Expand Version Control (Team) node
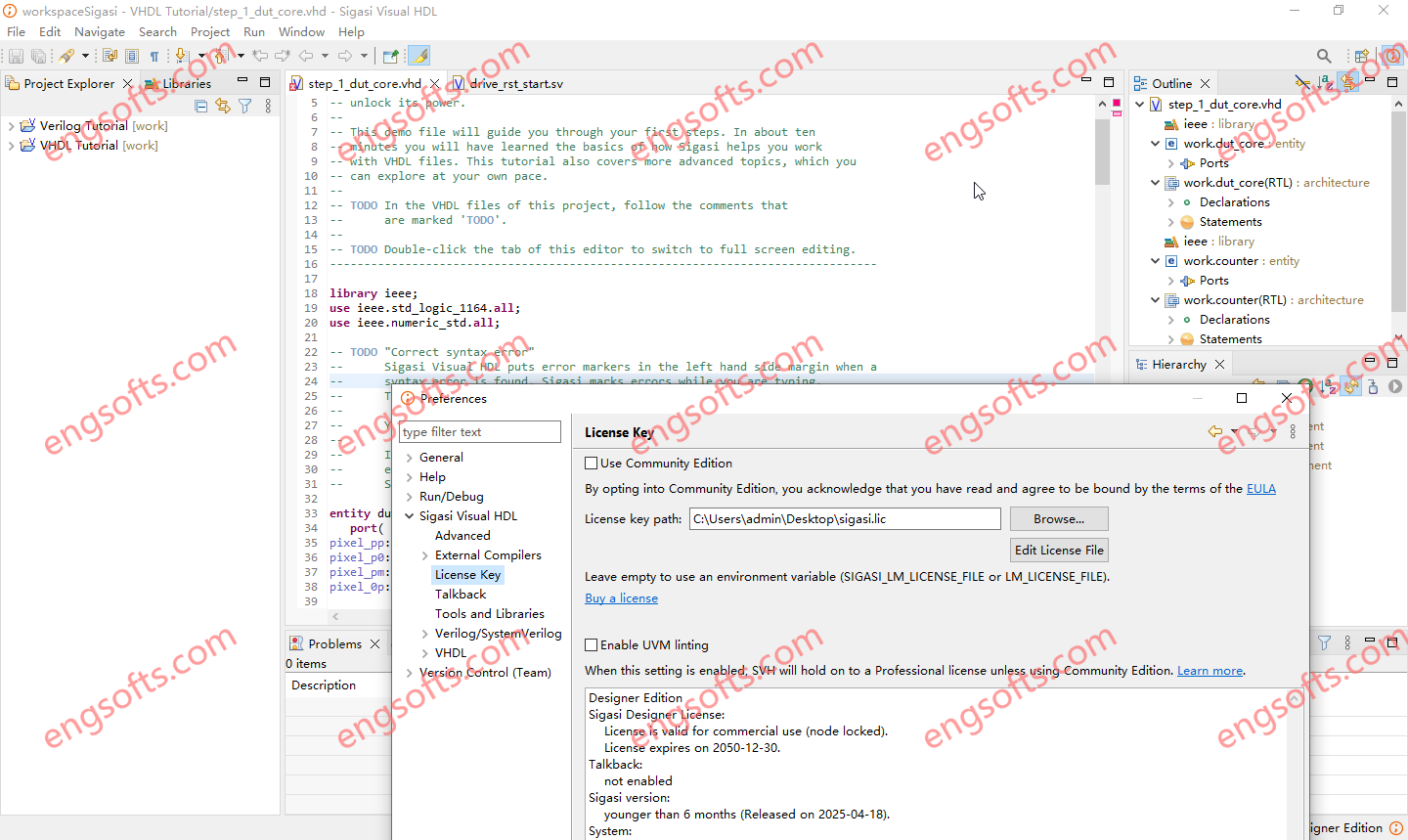 (410, 673)
